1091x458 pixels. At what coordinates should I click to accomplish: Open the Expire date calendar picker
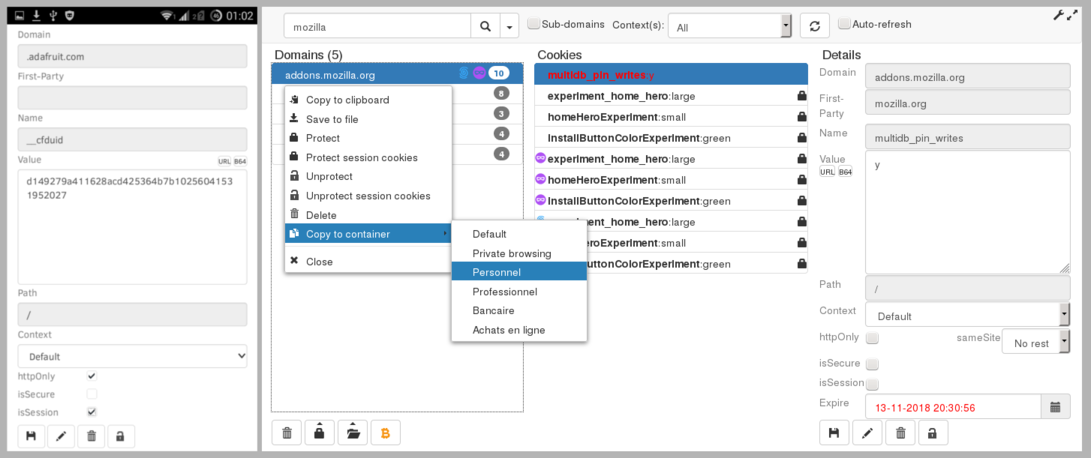point(1056,406)
